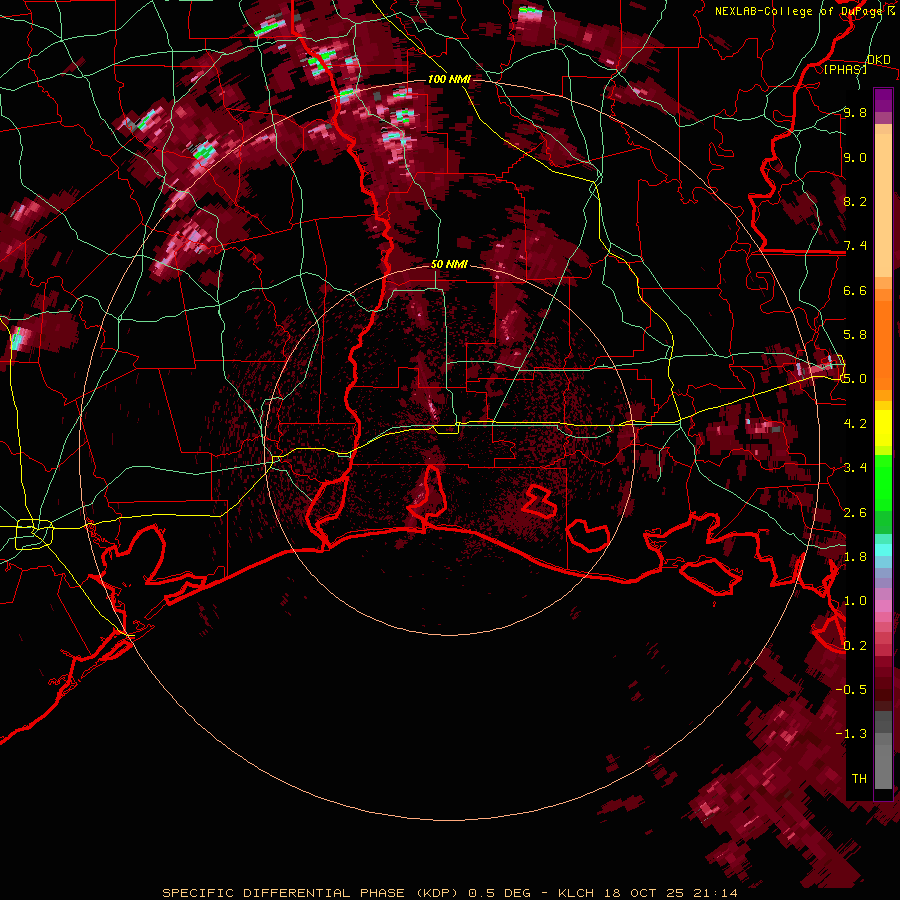900x900 pixels.
Task: Click the -0.5 value on the legend
Action: [851, 689]
